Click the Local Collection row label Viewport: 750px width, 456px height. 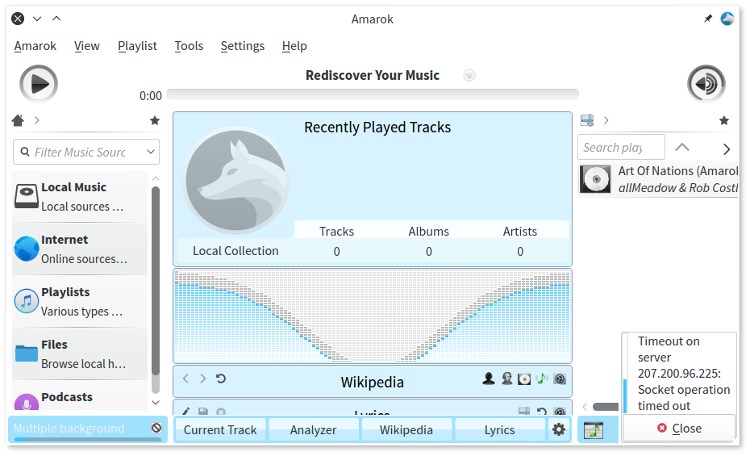235,251
